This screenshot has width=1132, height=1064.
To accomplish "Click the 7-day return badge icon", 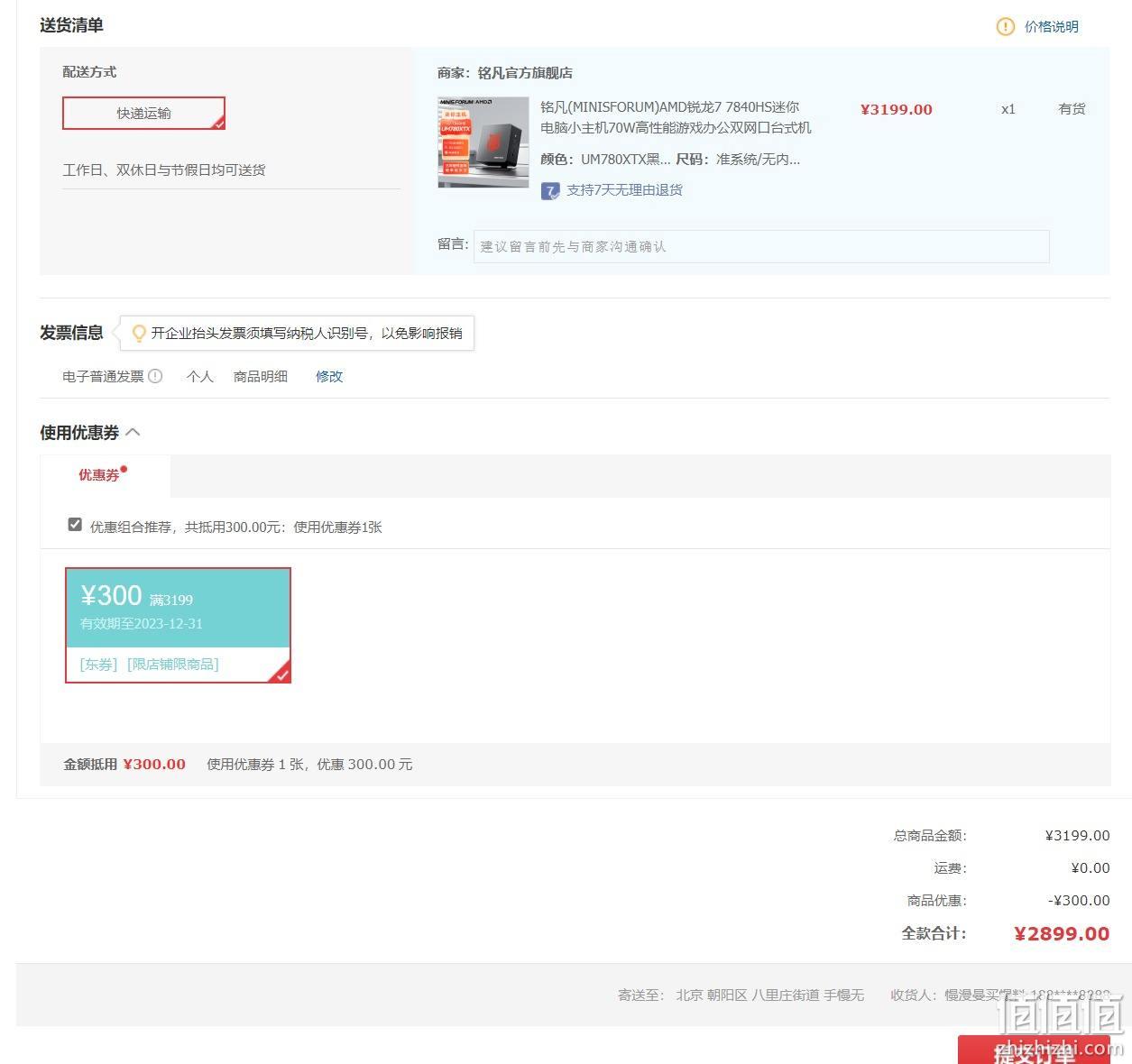I will [x=550, y=191].
